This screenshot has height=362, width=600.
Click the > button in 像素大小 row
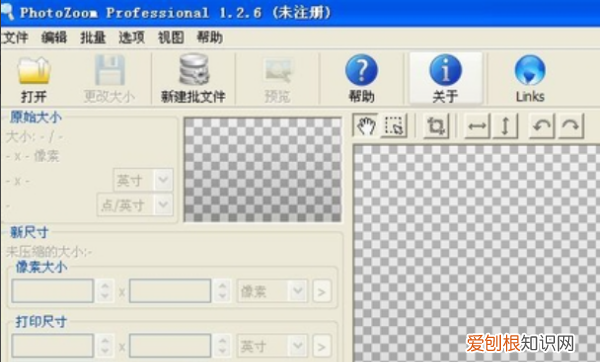(x=322, y=292)
